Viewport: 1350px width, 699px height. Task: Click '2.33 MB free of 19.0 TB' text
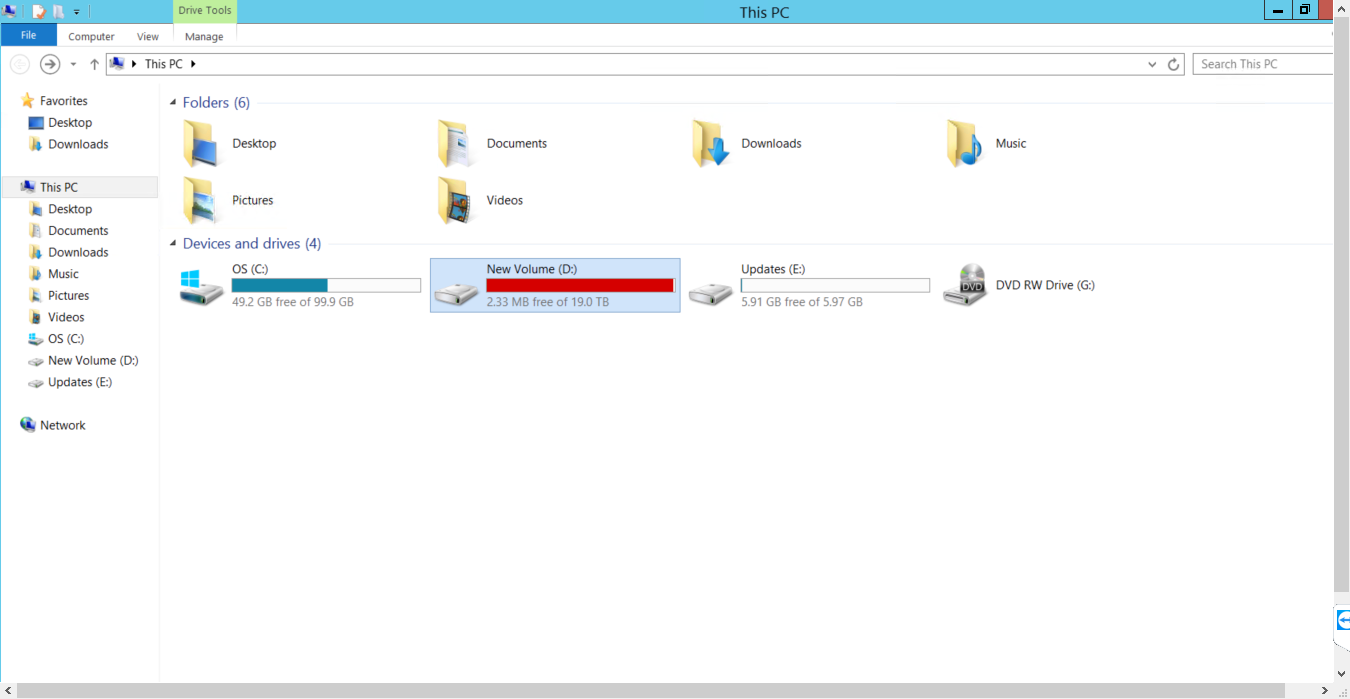pos(548,302)
